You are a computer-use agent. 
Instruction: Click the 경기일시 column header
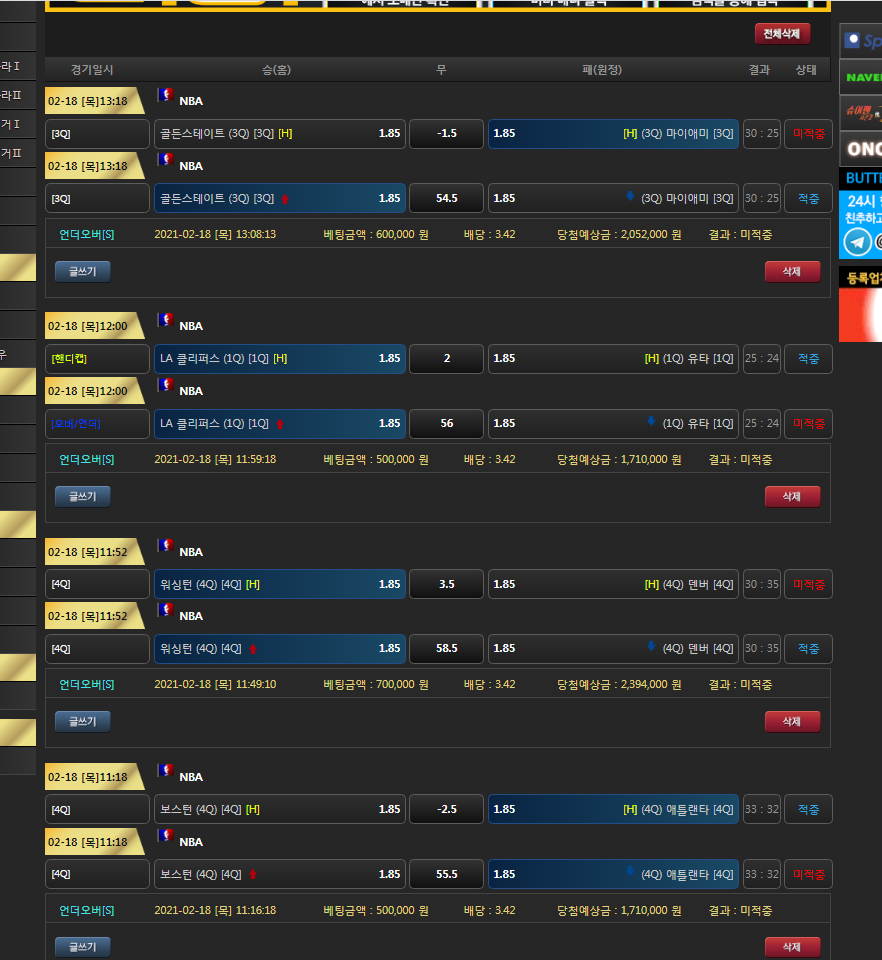tap(92, 70)
